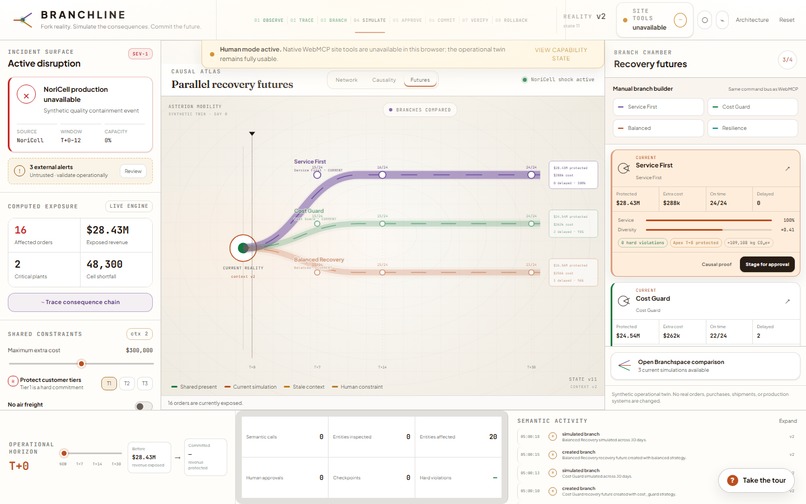806x504 pixels.
Task: Go to step 03 Branch
Action: (334, 20)
